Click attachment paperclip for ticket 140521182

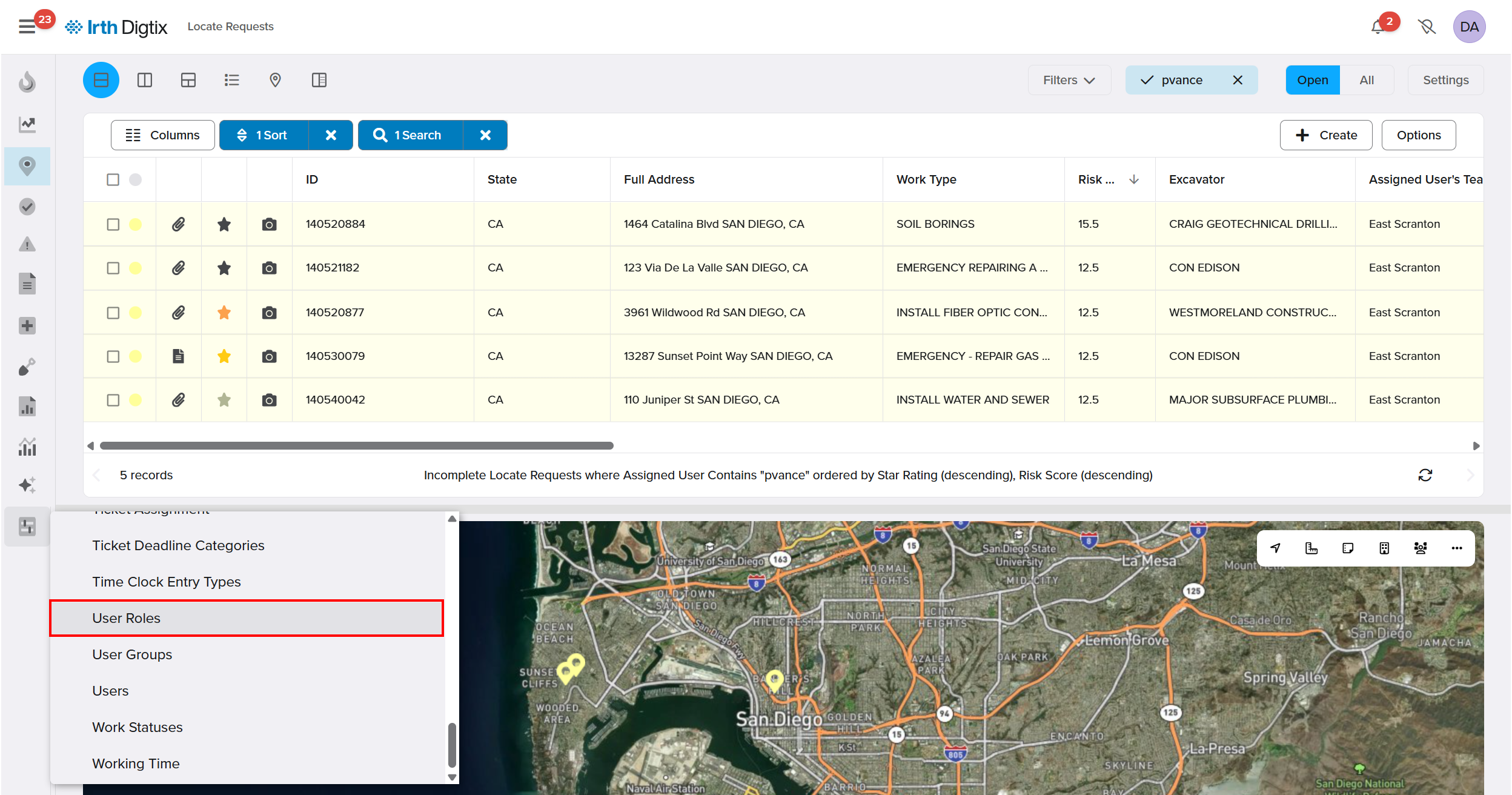pyautogui.click(x=178, y=268)
